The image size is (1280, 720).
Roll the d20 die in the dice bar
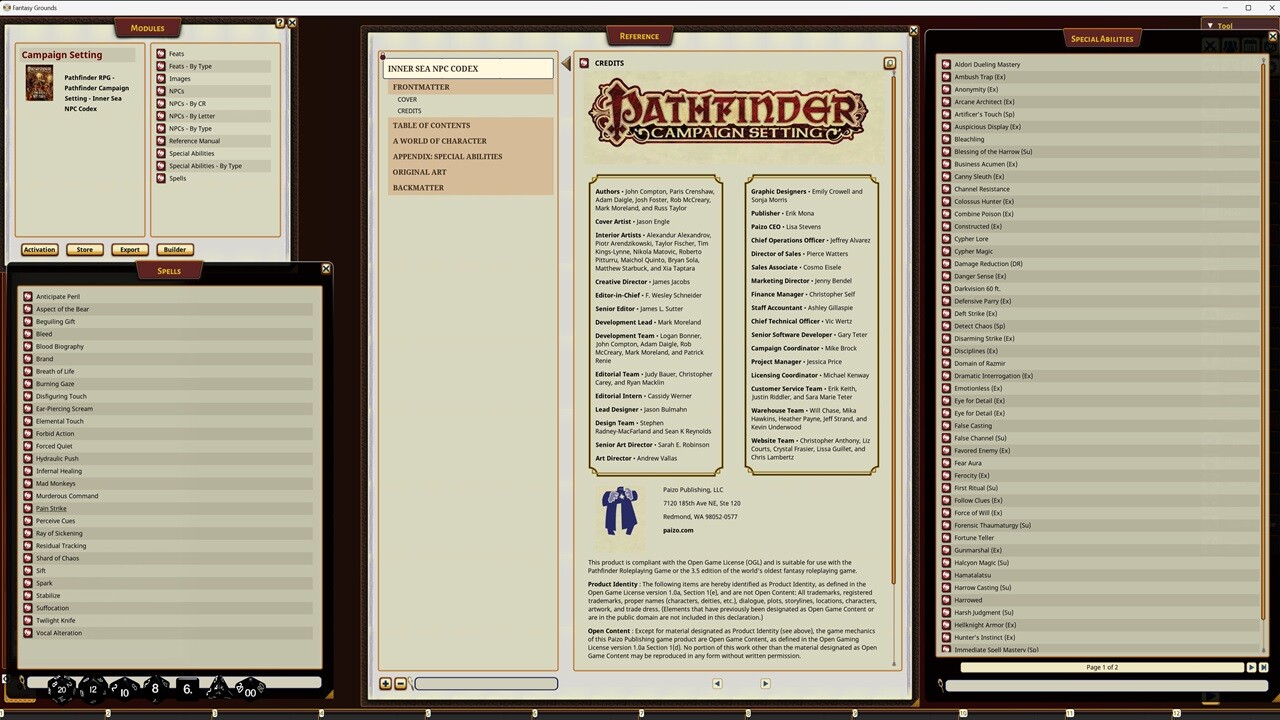pyautogui.click(x=60, y=688)
